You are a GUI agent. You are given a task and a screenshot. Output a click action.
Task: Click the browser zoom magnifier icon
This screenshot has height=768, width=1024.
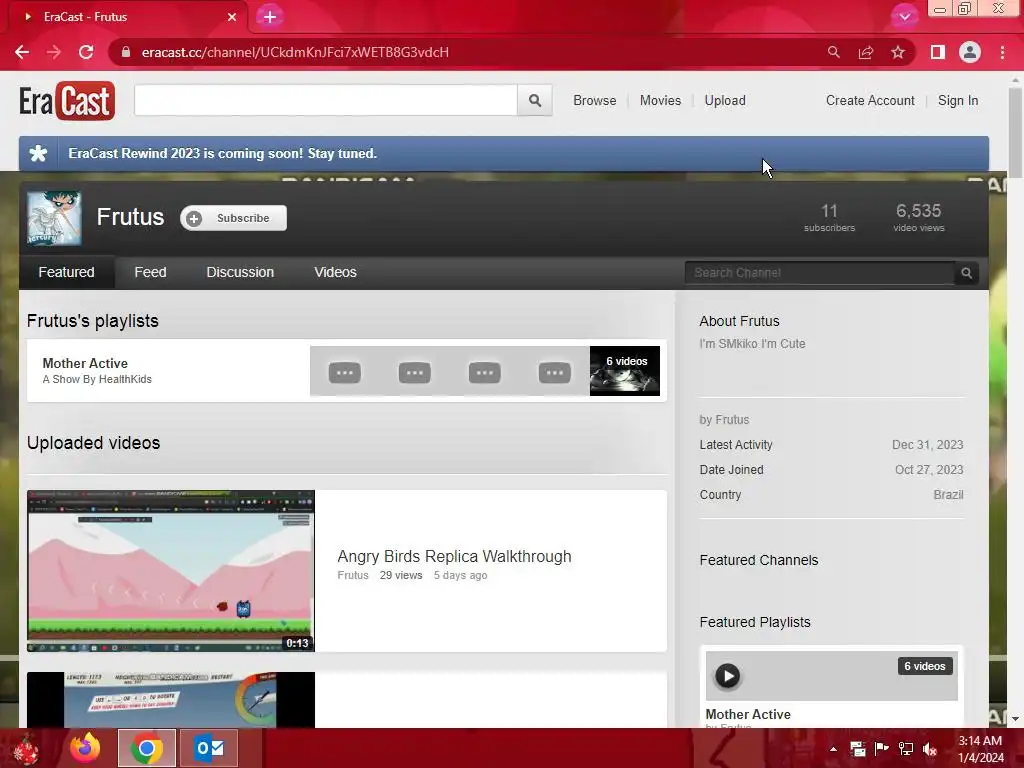click(x=833, y=52)
